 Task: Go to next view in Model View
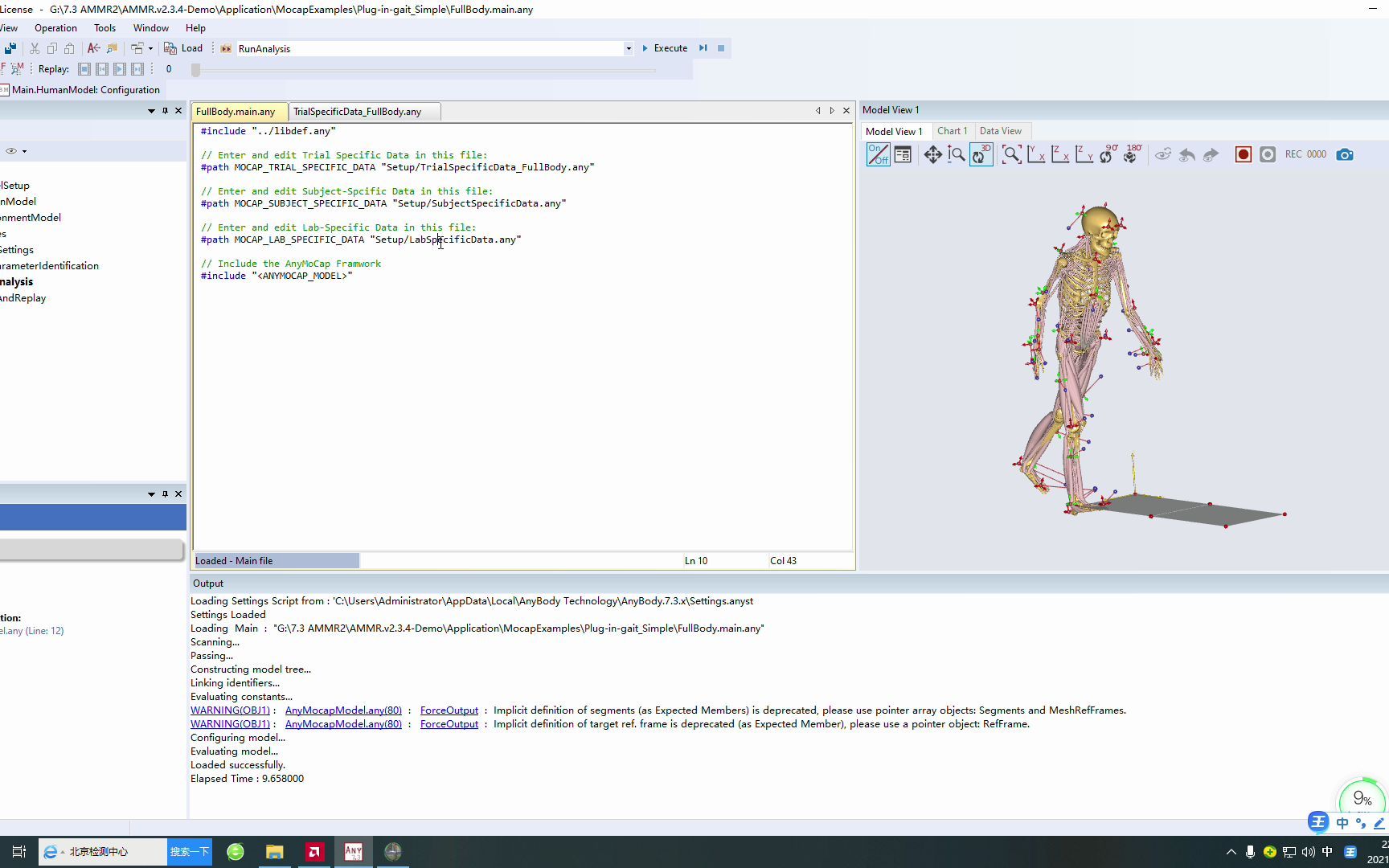point(1211,154)
